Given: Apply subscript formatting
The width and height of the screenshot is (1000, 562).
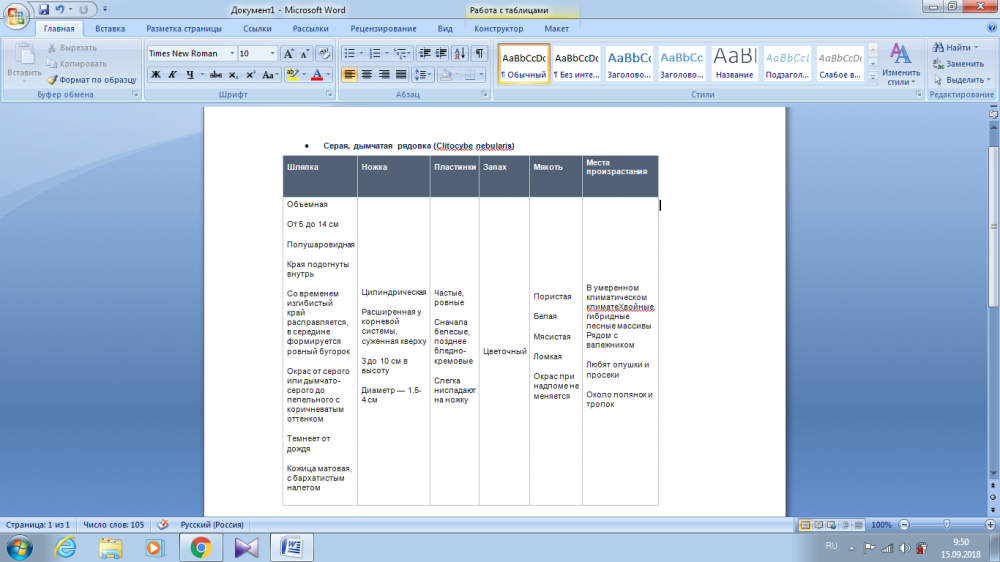Looking at the screenshot, I should [233, 75].
